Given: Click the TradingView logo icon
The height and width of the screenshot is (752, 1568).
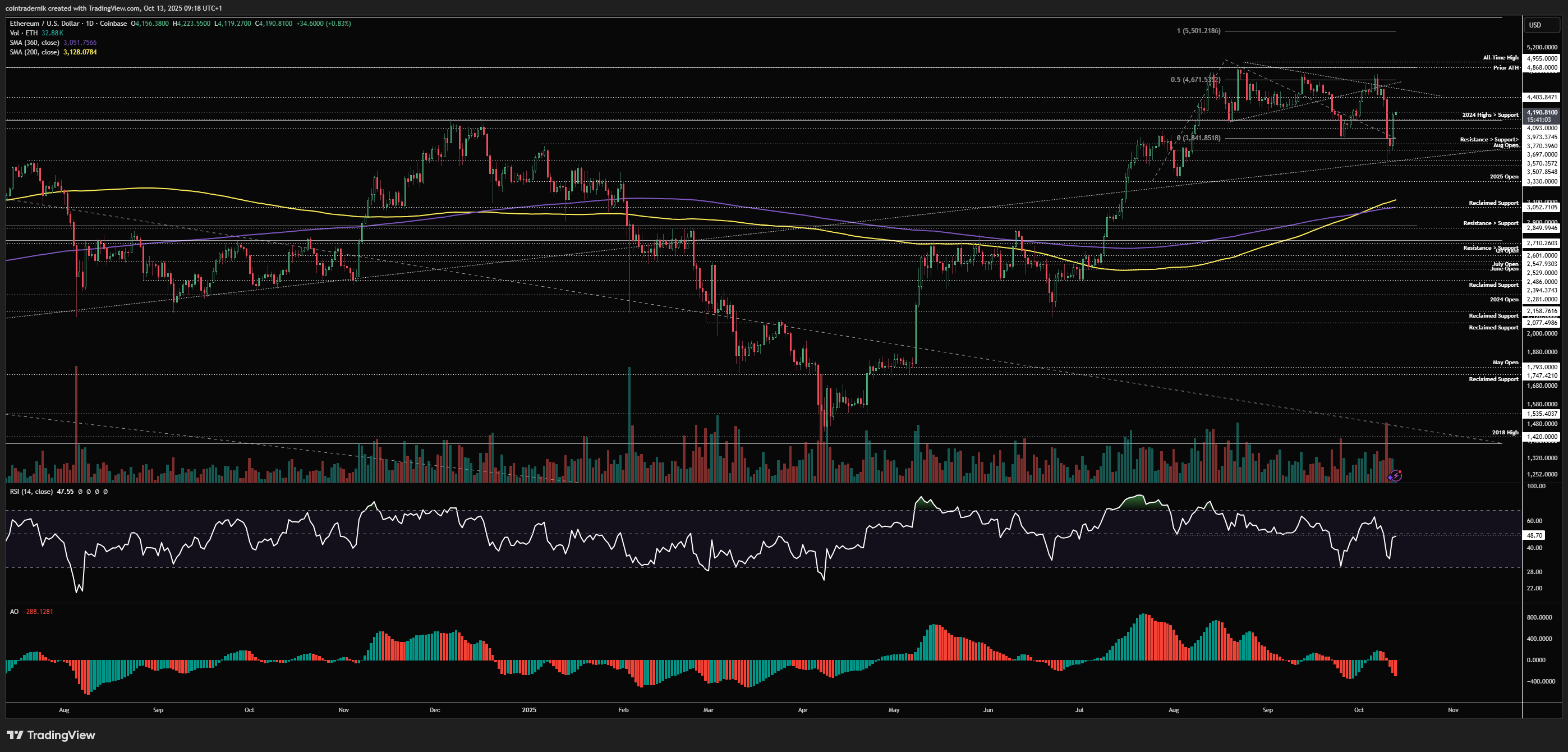Looking at the screenshot, I should click(x=15, y=735).
